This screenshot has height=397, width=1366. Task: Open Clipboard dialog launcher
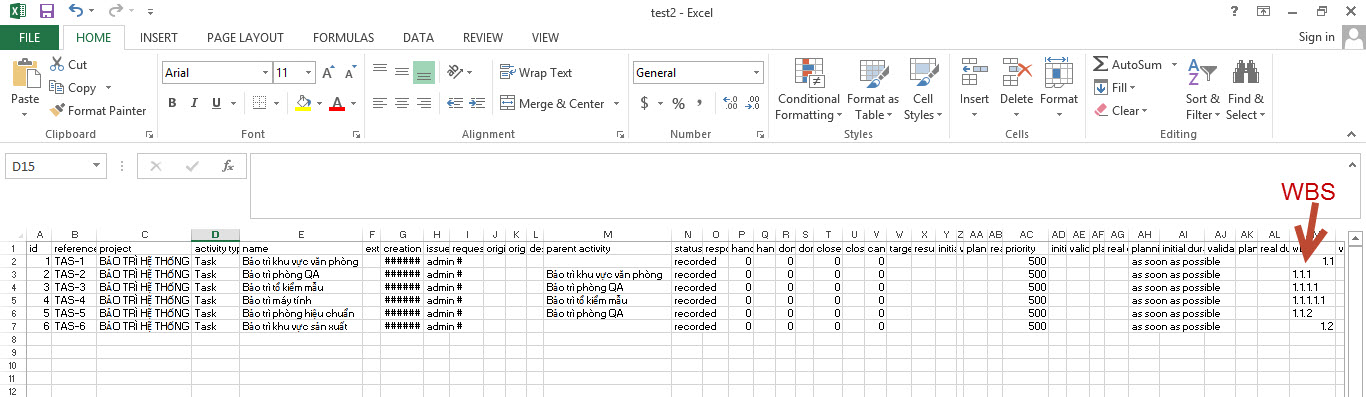150,134
